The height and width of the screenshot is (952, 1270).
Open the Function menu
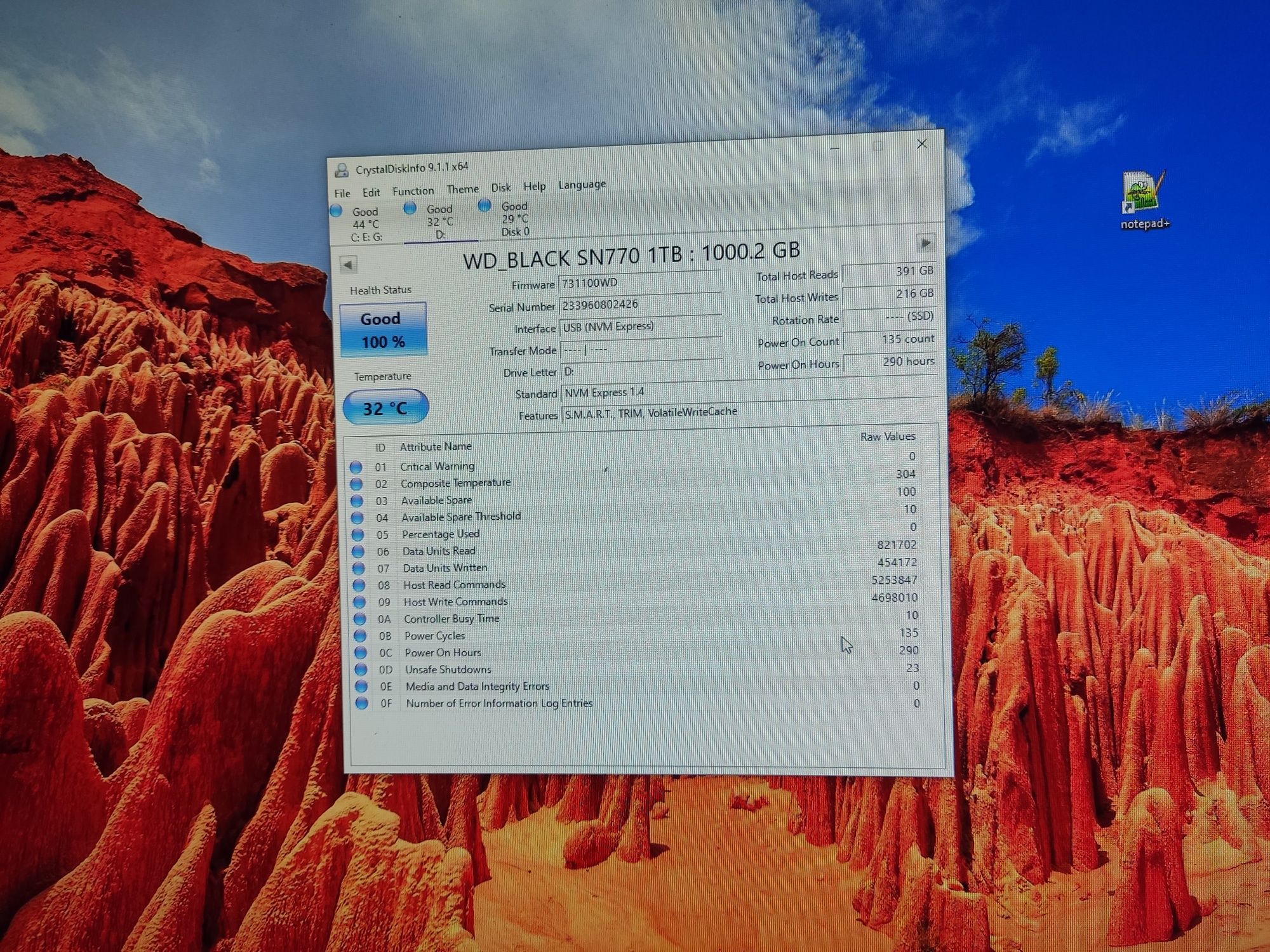tap(413, 191)
